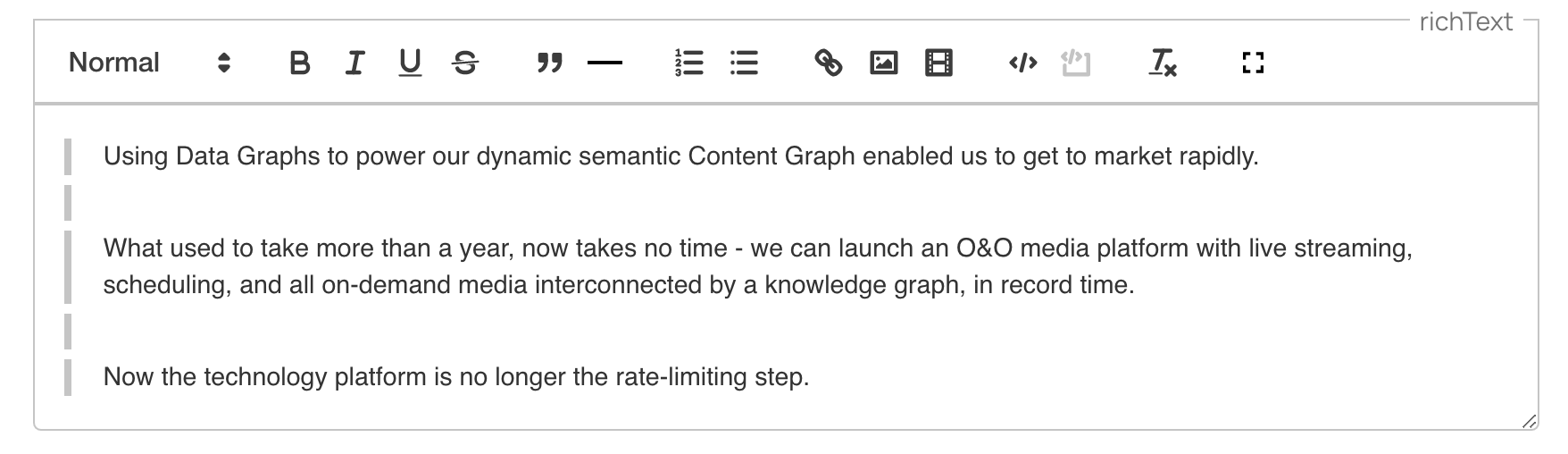Screen dimensions: 1568x454
Task: Insert a video embed
Action: pyautogui.click(x=938, y=63)
